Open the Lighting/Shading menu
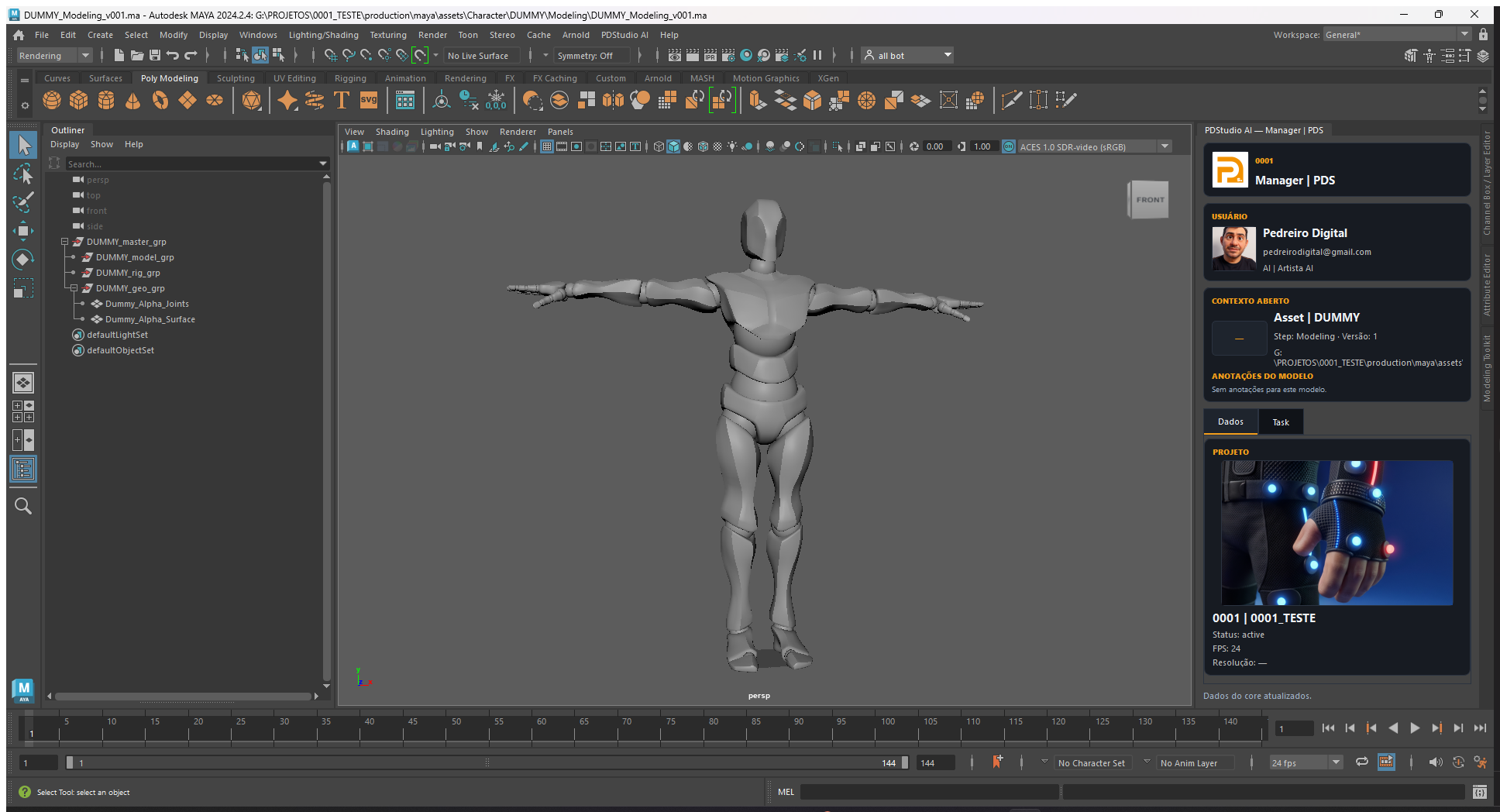 pyautogui.click(x=324, y=35)
